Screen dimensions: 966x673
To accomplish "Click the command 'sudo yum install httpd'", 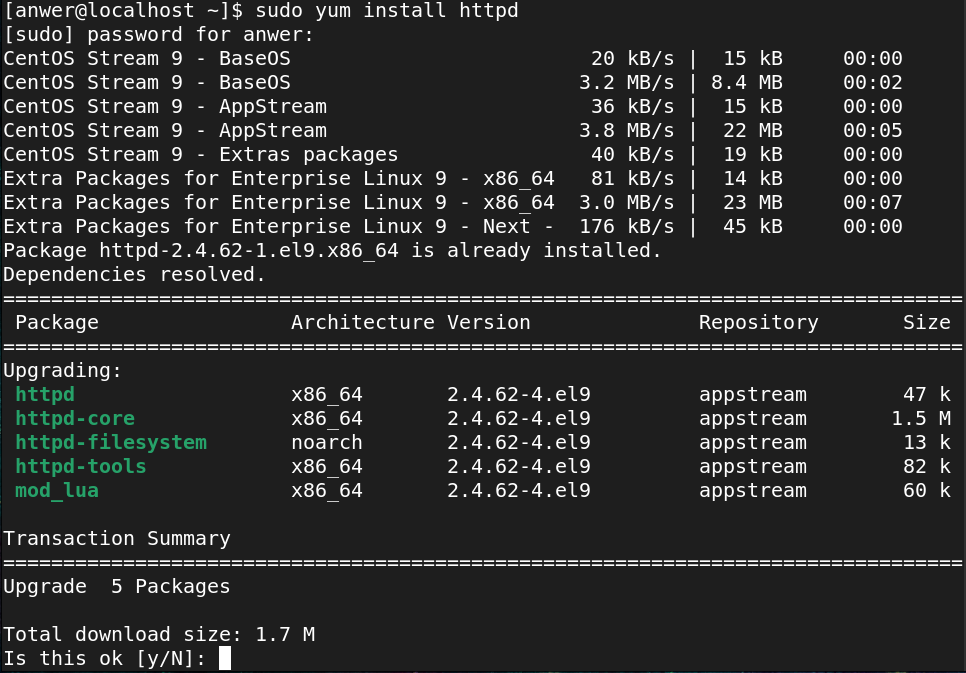I will click(x=386, y=11).
